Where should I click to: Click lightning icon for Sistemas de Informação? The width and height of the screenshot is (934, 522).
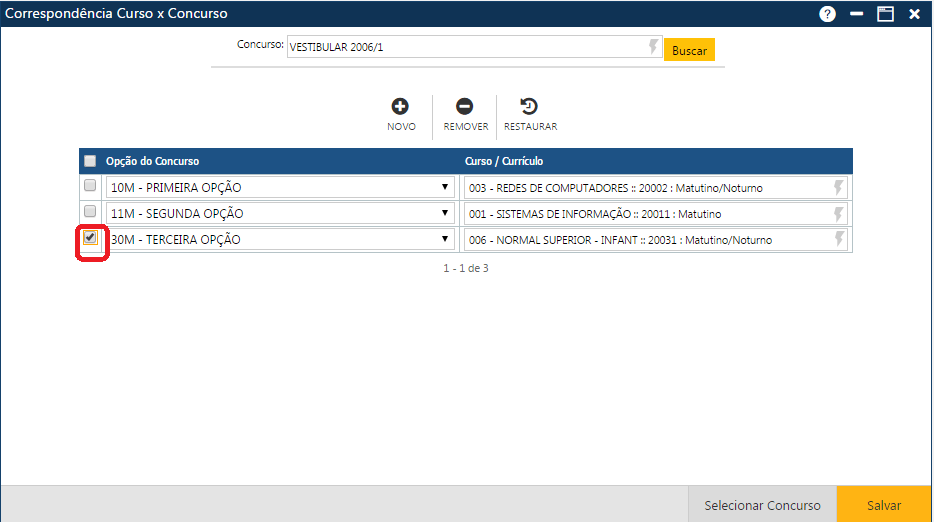pyautogui.click(x=838, y=213)
